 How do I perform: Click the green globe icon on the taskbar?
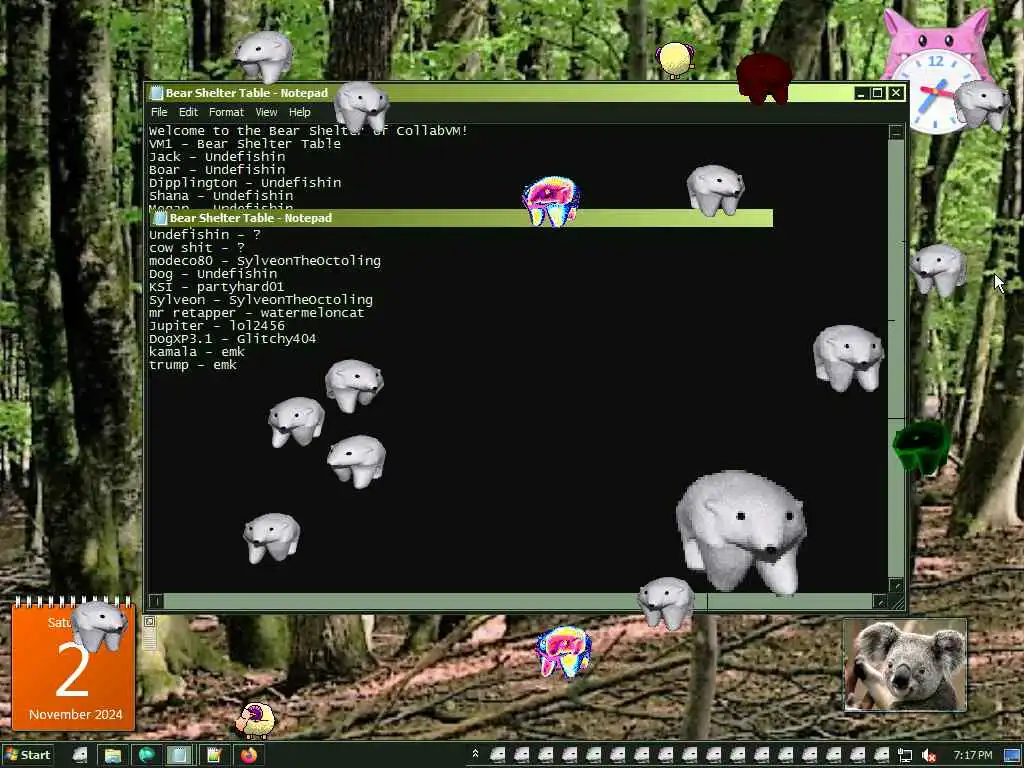146,756
